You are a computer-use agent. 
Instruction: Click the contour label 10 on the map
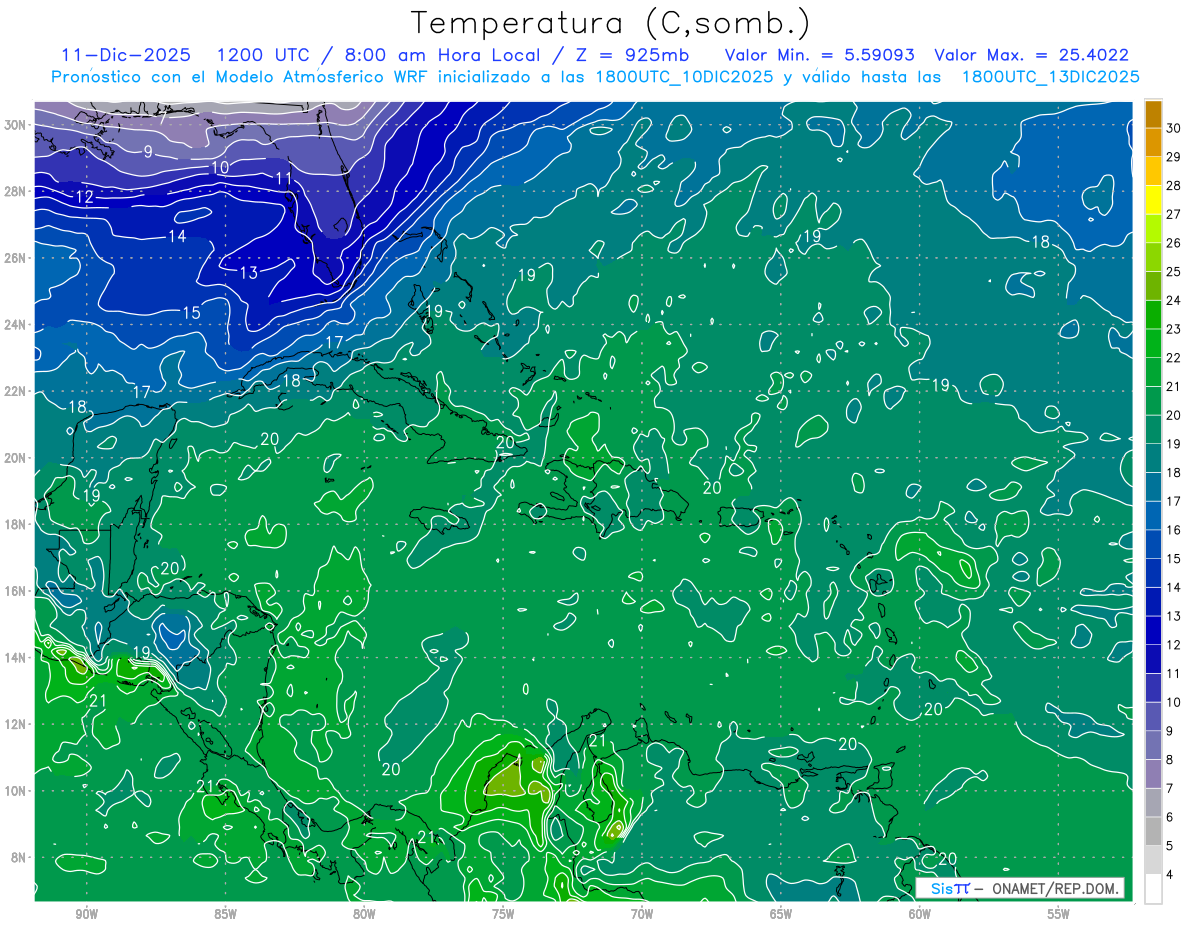[x=220, y=167]
